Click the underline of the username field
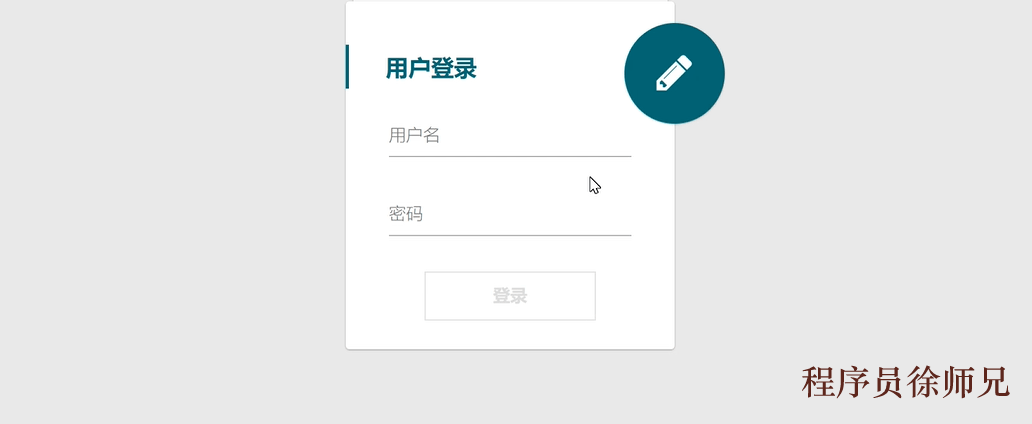The image size is (1032, 424). pyautogui.click(x=510, y=157)
